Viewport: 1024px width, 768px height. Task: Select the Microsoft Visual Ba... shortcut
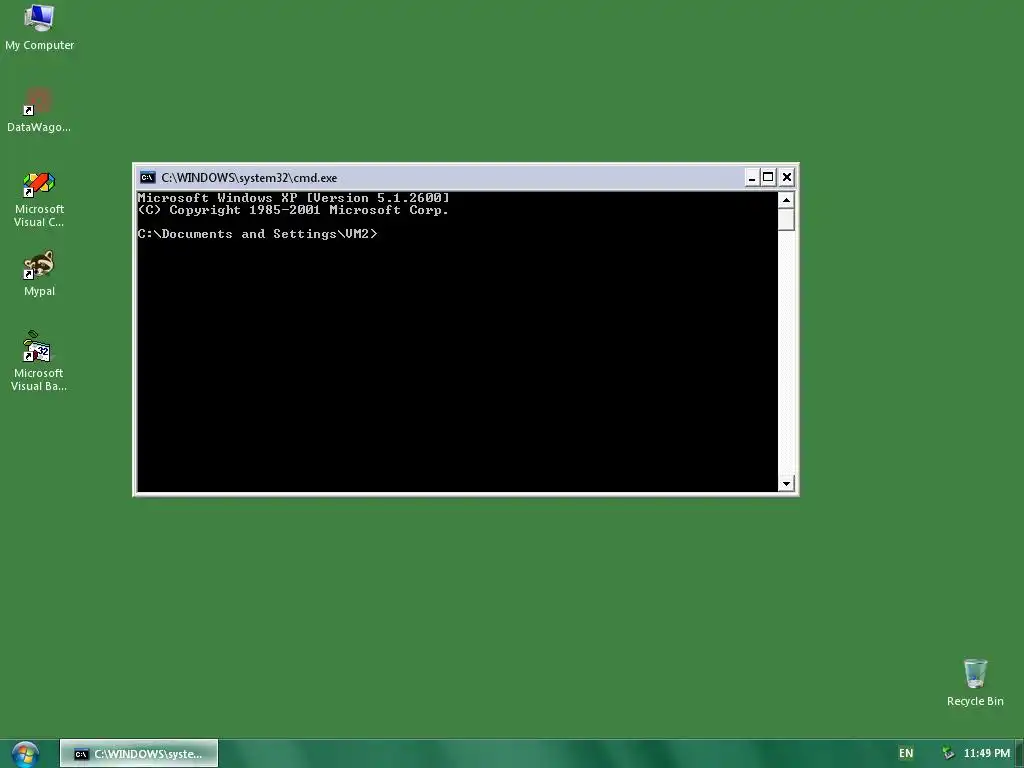coord(39,361)
